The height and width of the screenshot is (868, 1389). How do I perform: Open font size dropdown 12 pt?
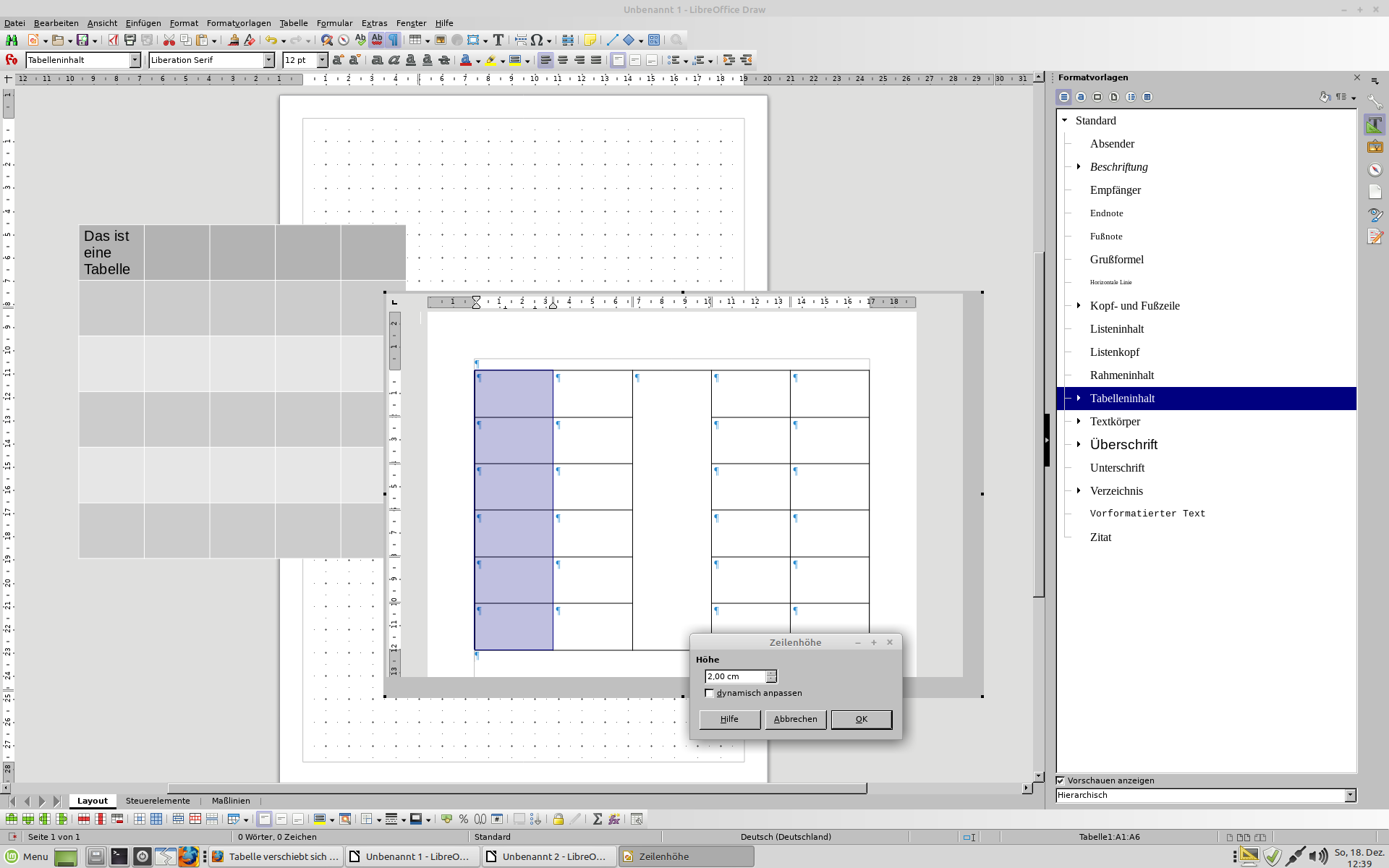[x=322, y=60]
